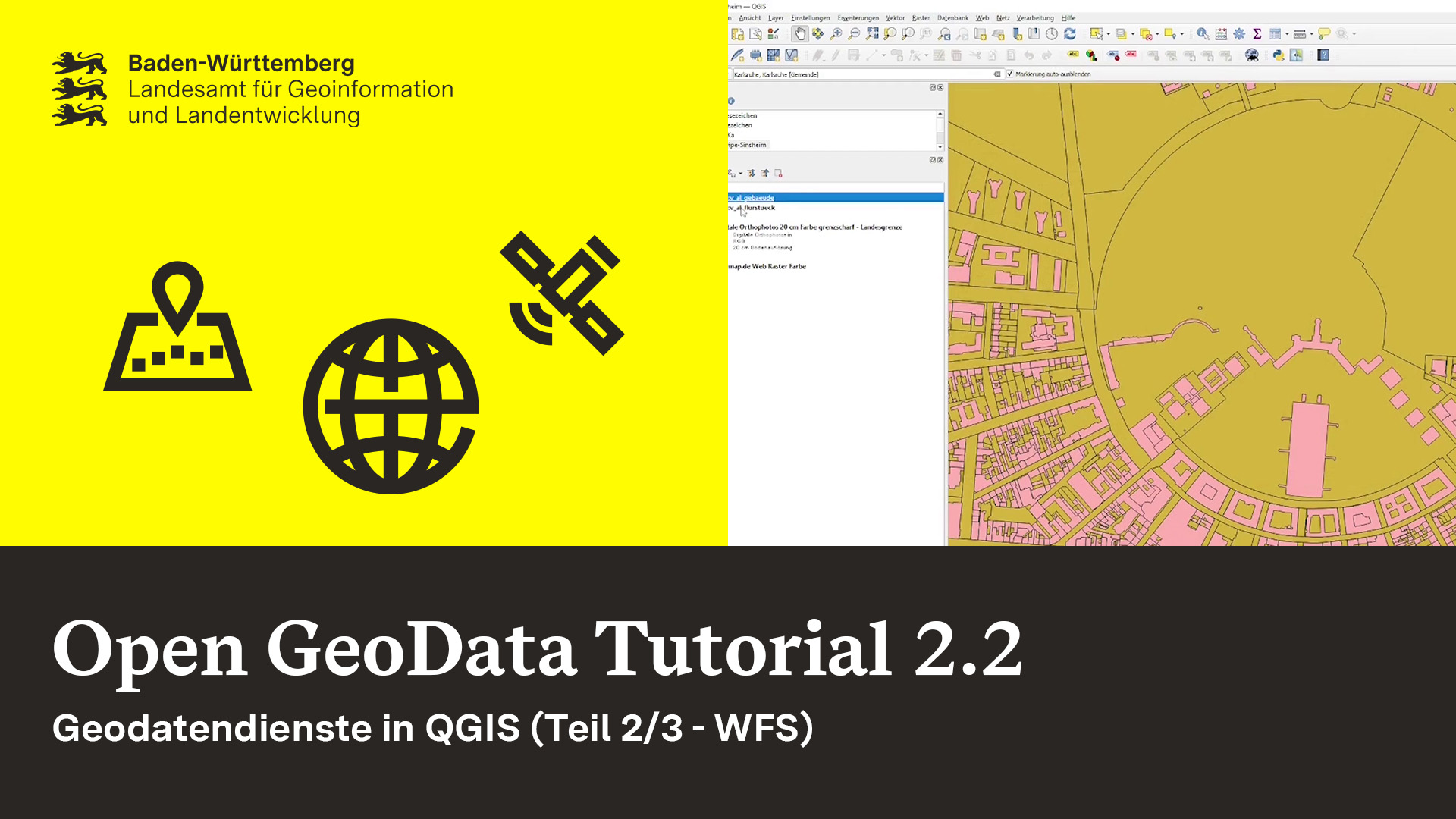This screenshot has width=1456, height=819.
Task: Click the Refresh map canvas icon
Action: coord(1068,33)
